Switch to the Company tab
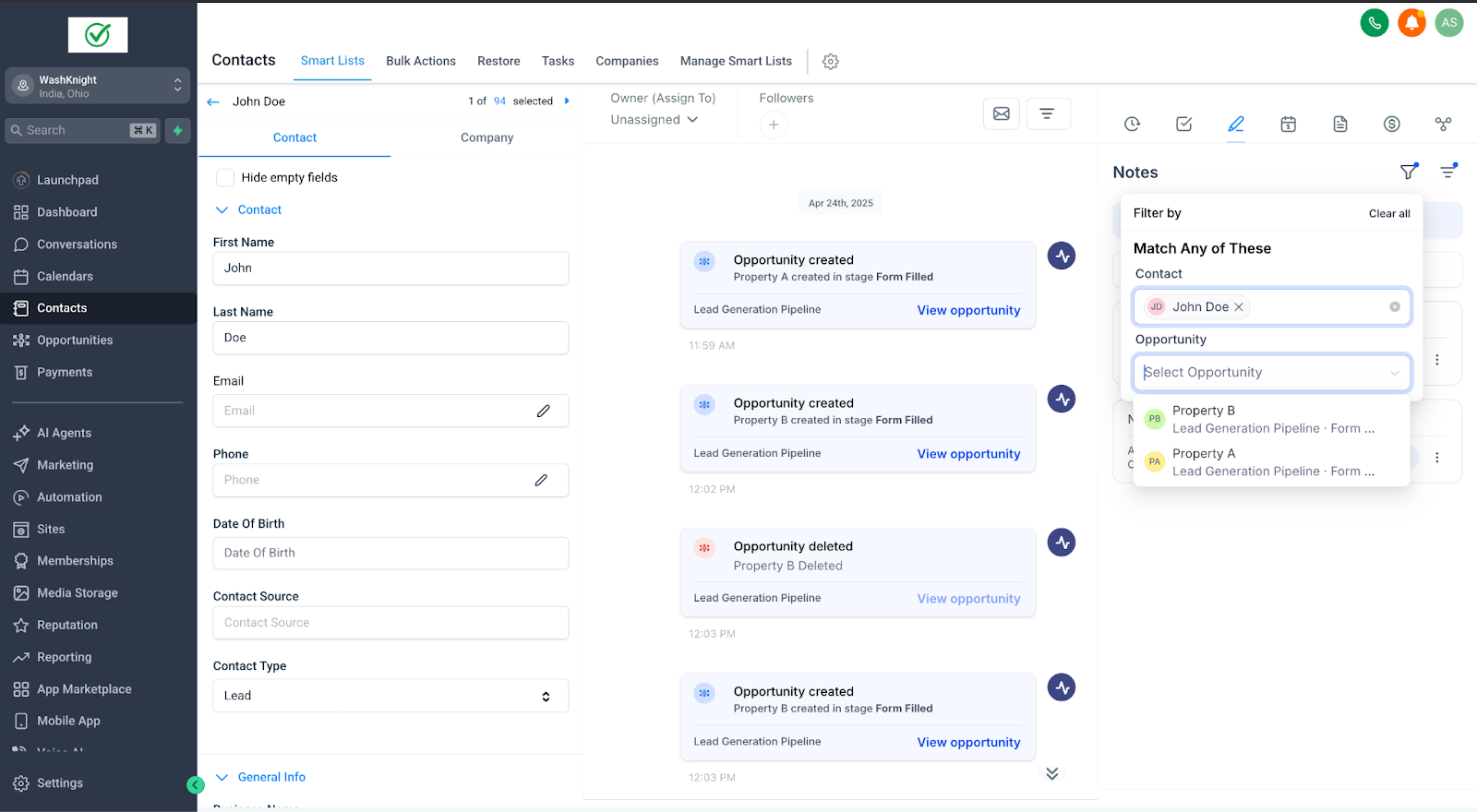The image size is (1477, 812). tap(486, 137)
